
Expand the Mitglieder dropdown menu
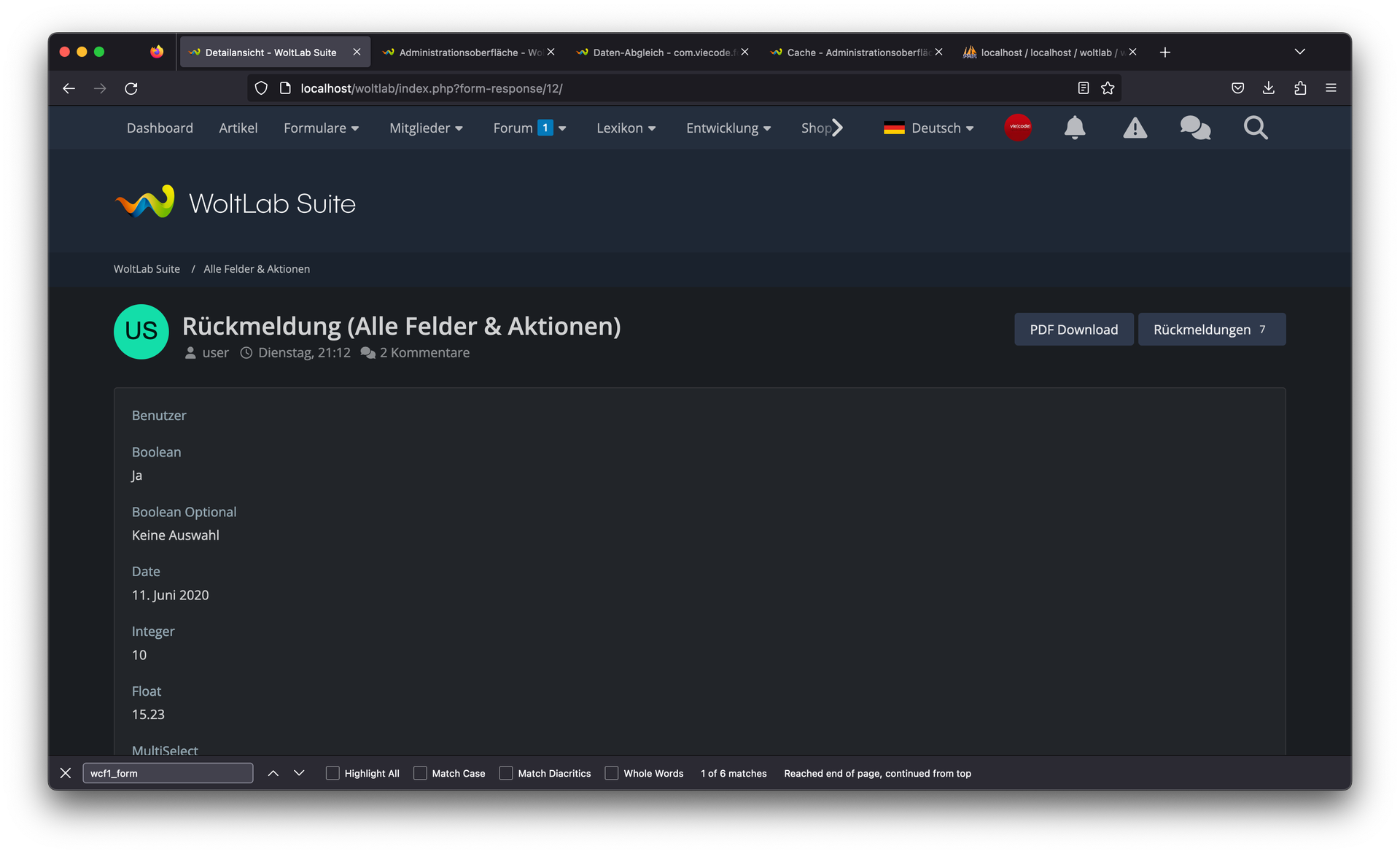click(426, 128)
